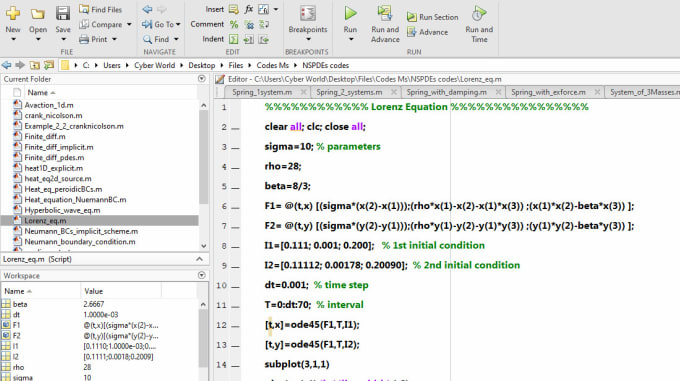Click editor line 10 dt=0.001 code
Viewport: 680px width, 381px height.
coord(286,285)
